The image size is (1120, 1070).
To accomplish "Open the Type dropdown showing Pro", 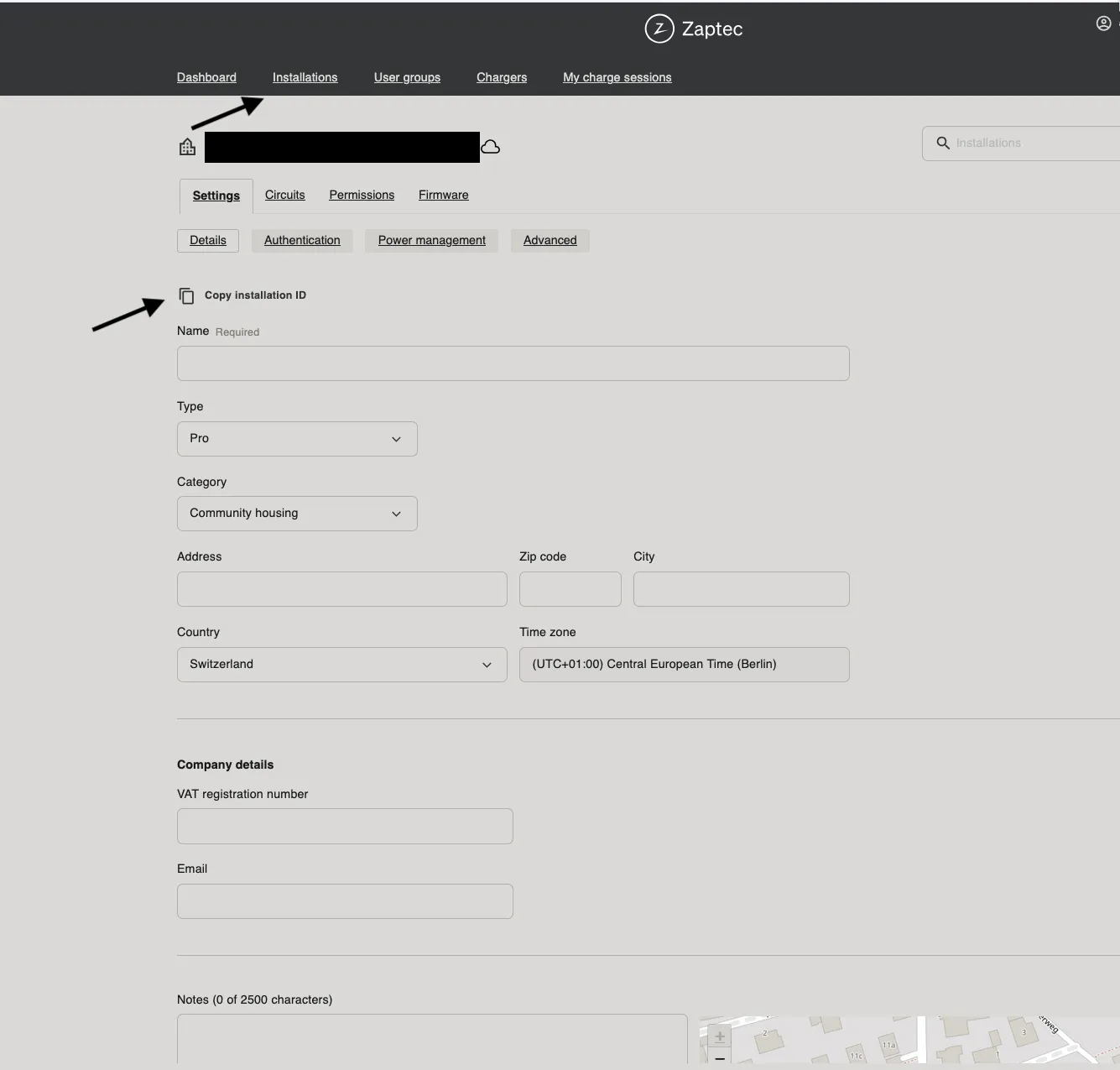I will tap(297, 439).
